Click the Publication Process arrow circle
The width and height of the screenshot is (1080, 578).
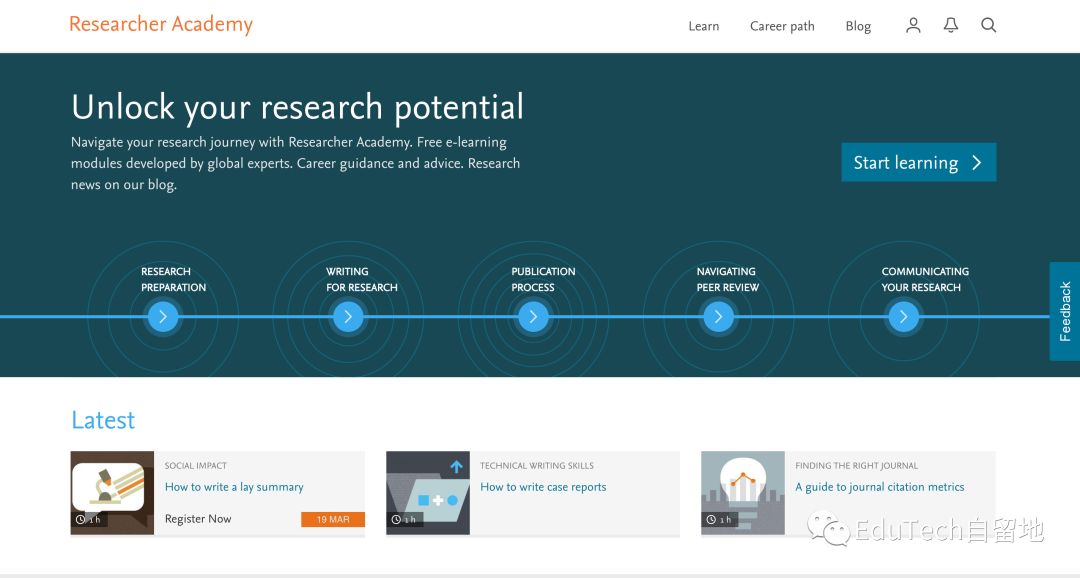tap(533, 317)
